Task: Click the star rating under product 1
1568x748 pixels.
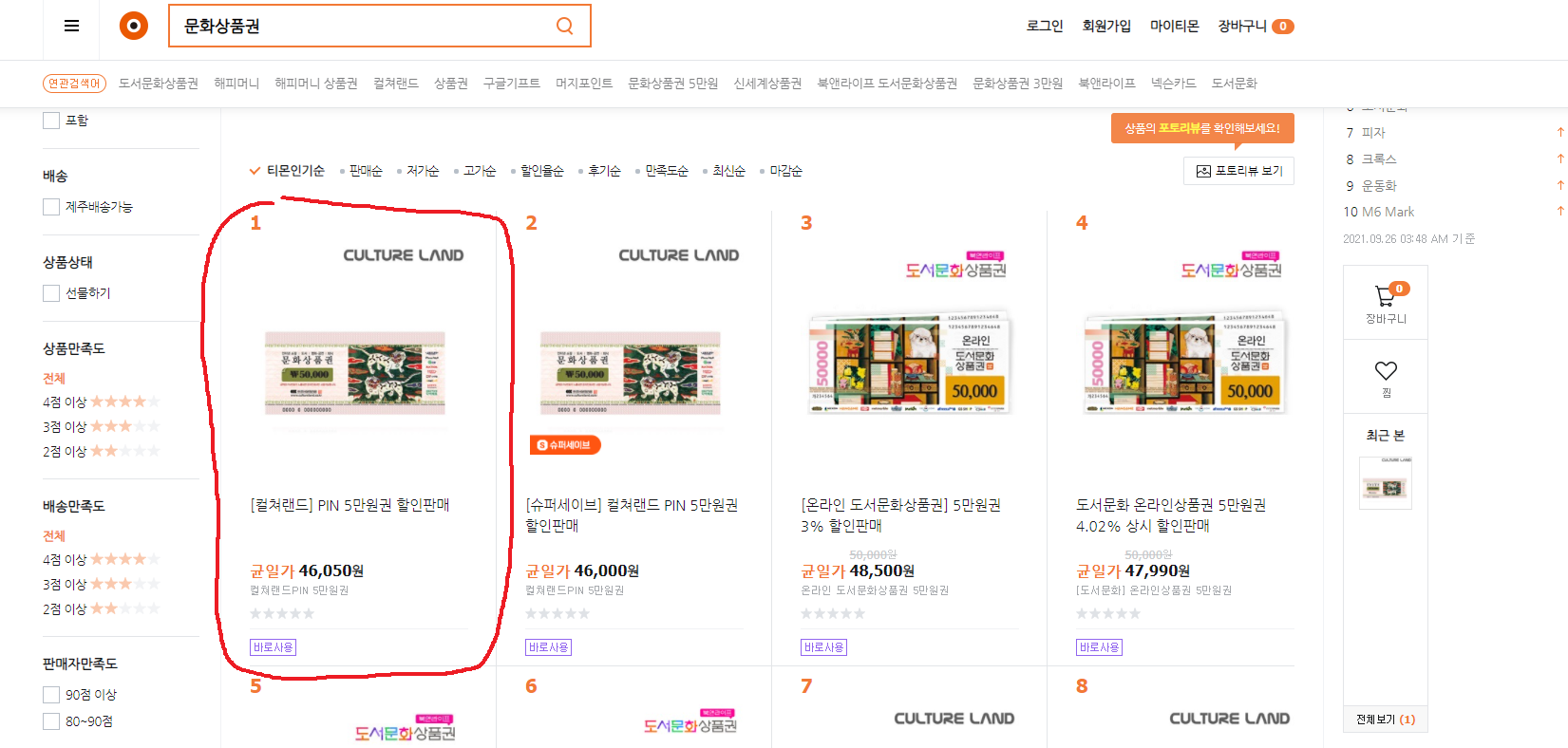Action: point(282,614)
